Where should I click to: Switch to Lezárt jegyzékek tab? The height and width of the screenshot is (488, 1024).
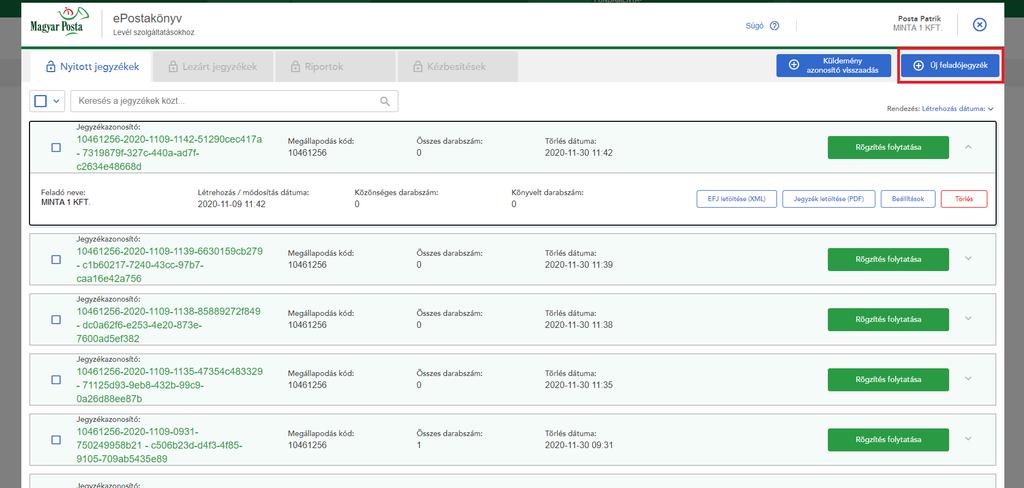click(213, 67)
